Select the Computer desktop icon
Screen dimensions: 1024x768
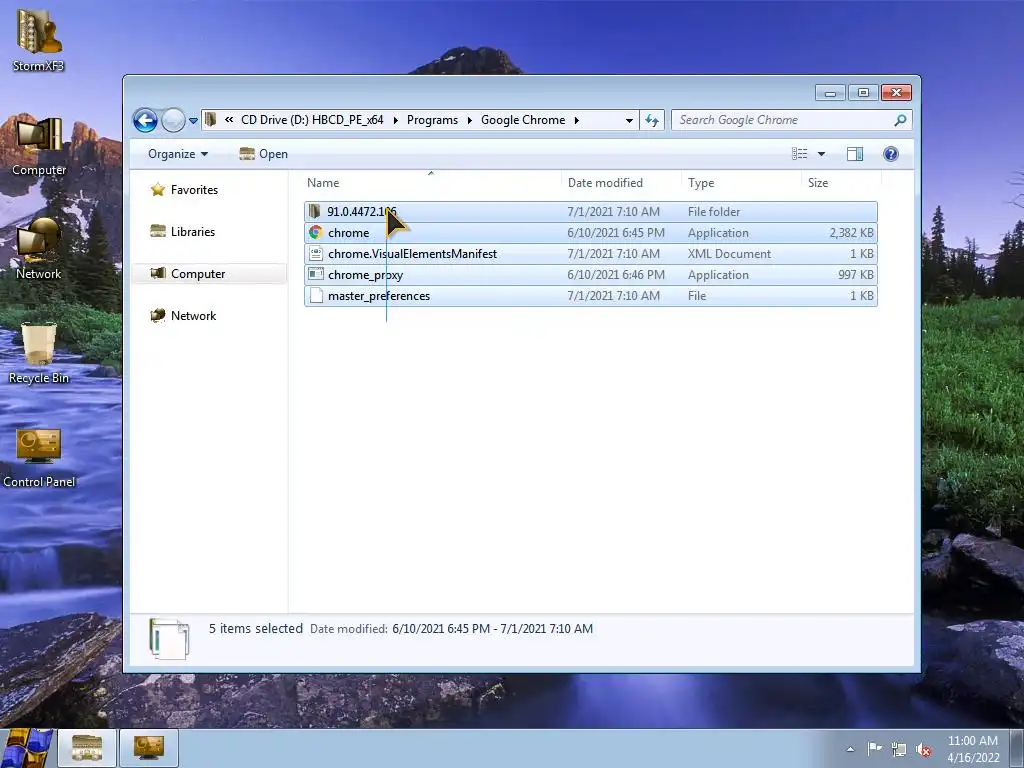point(39,146)
